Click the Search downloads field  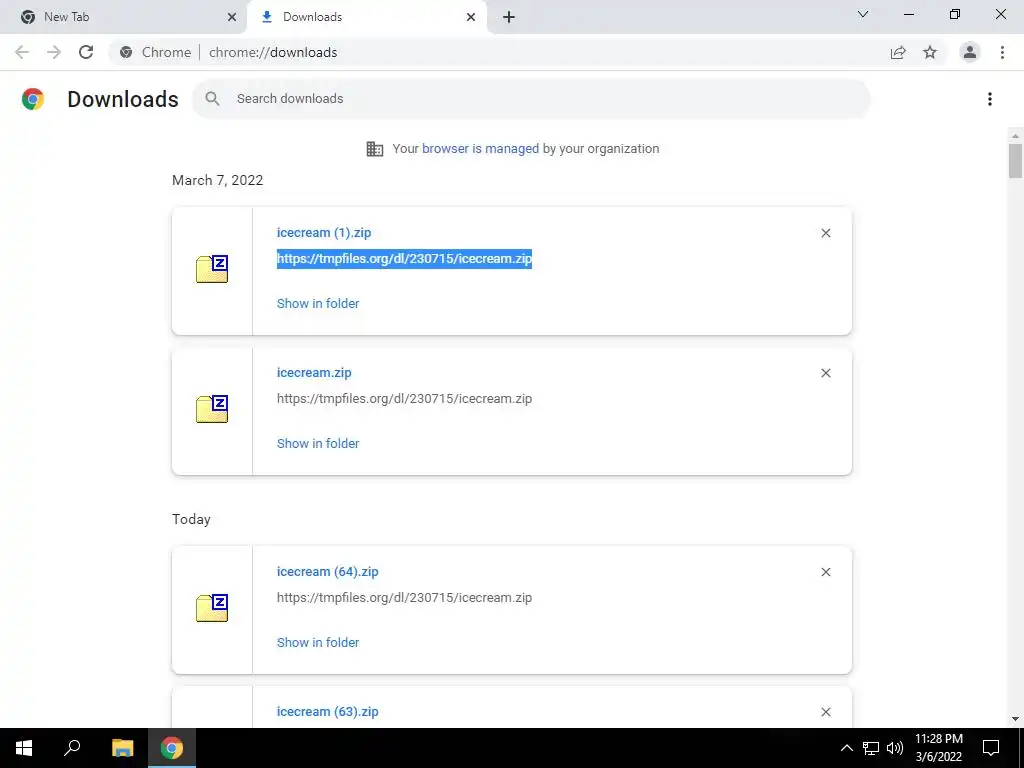(x=531, y=99)
